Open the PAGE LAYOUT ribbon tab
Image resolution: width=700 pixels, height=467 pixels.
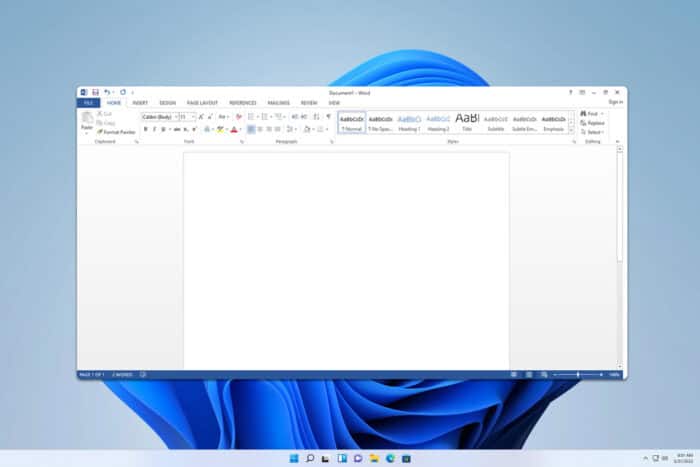pos(202,102)
